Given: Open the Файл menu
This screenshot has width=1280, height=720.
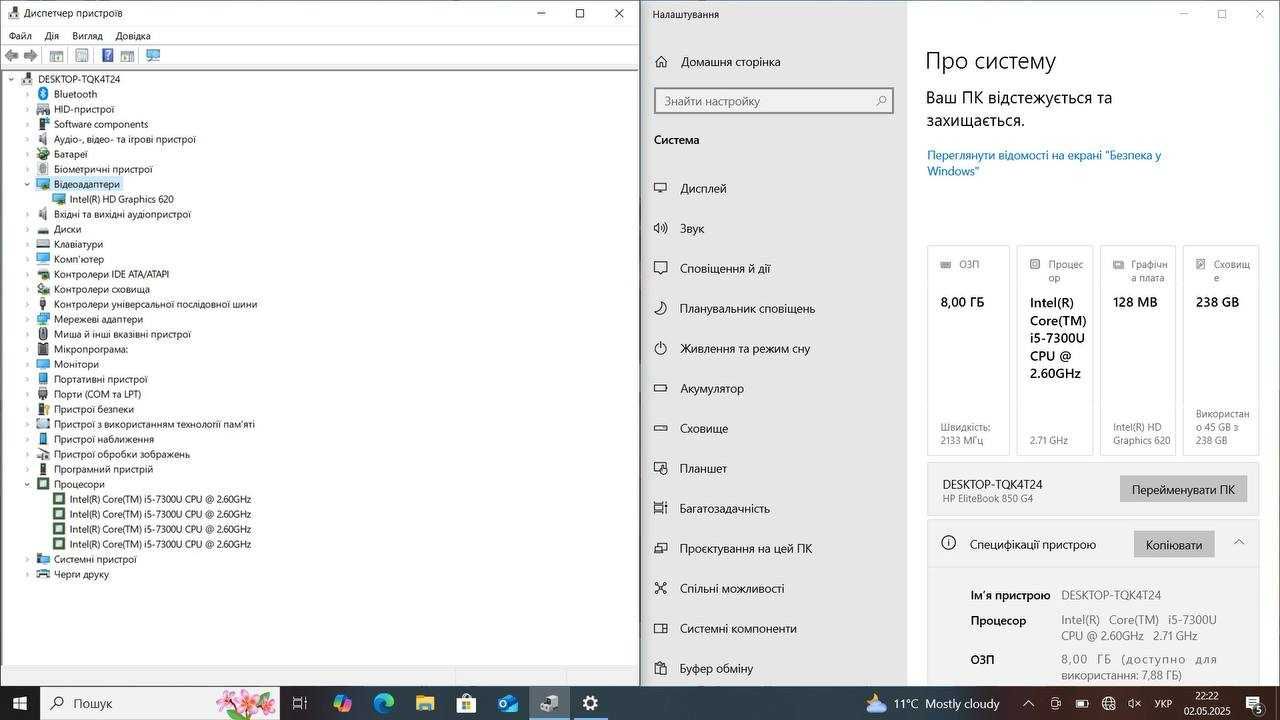Looking at the screenshot, I should click(x=20, y=36).
